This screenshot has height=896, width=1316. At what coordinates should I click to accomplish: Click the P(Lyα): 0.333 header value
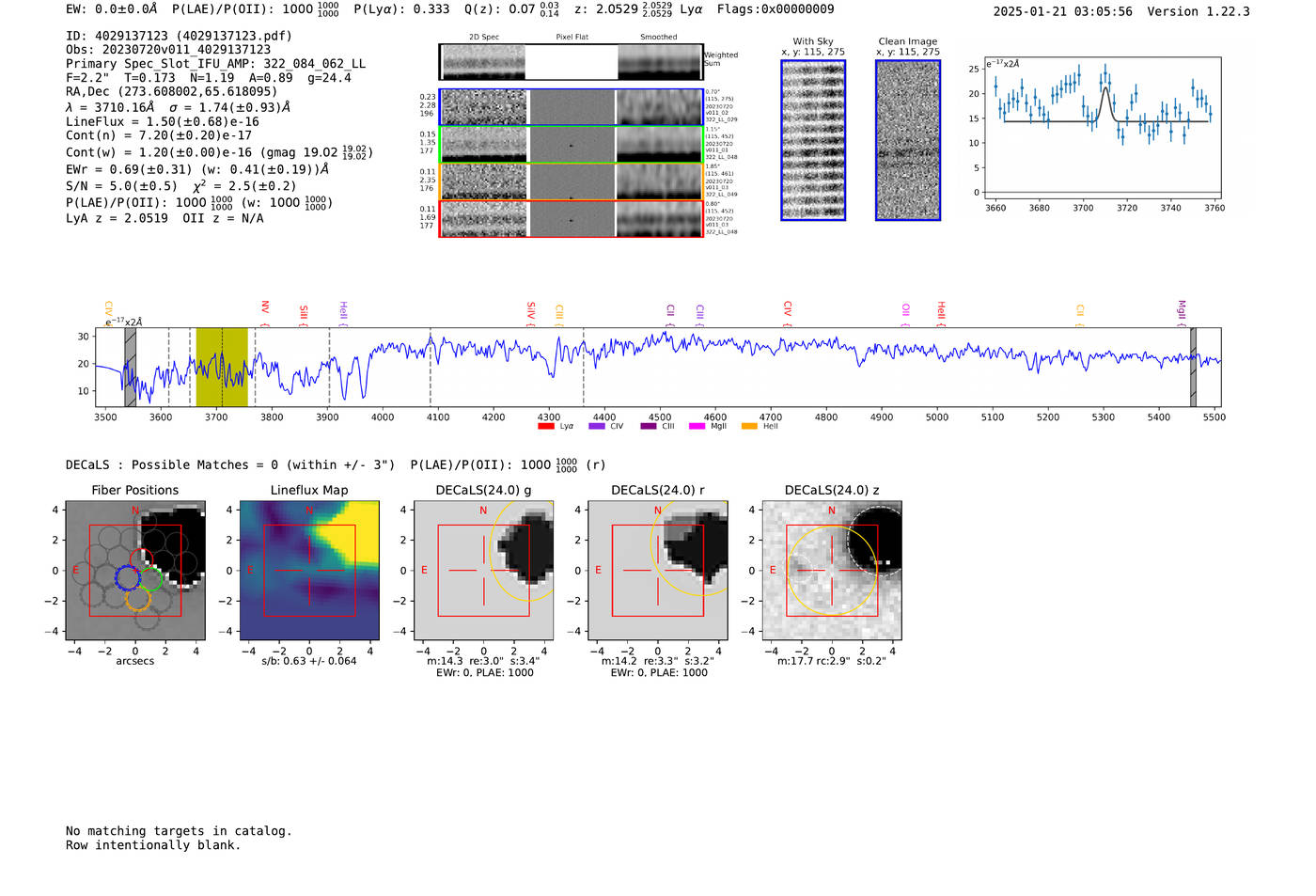[x=401, y=9]
